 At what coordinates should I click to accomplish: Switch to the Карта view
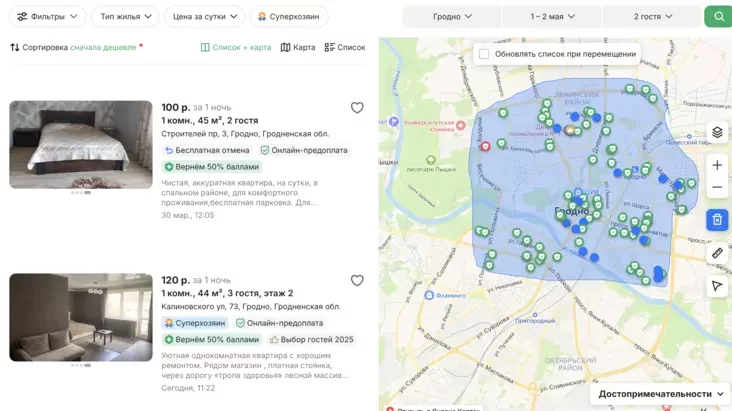click(298, 47)
